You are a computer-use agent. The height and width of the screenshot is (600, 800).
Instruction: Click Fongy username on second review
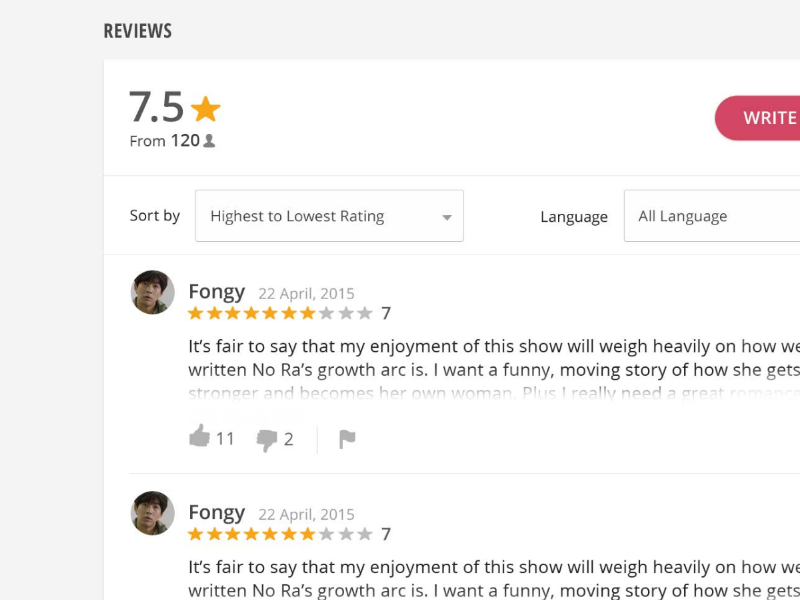click(216, 512)
